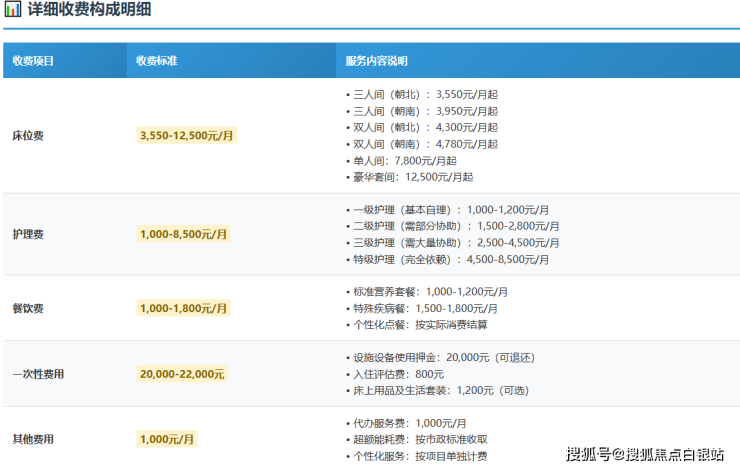Click the 餐饮费 row label
This screenshot has width=740, height=470.
[27, 308]
